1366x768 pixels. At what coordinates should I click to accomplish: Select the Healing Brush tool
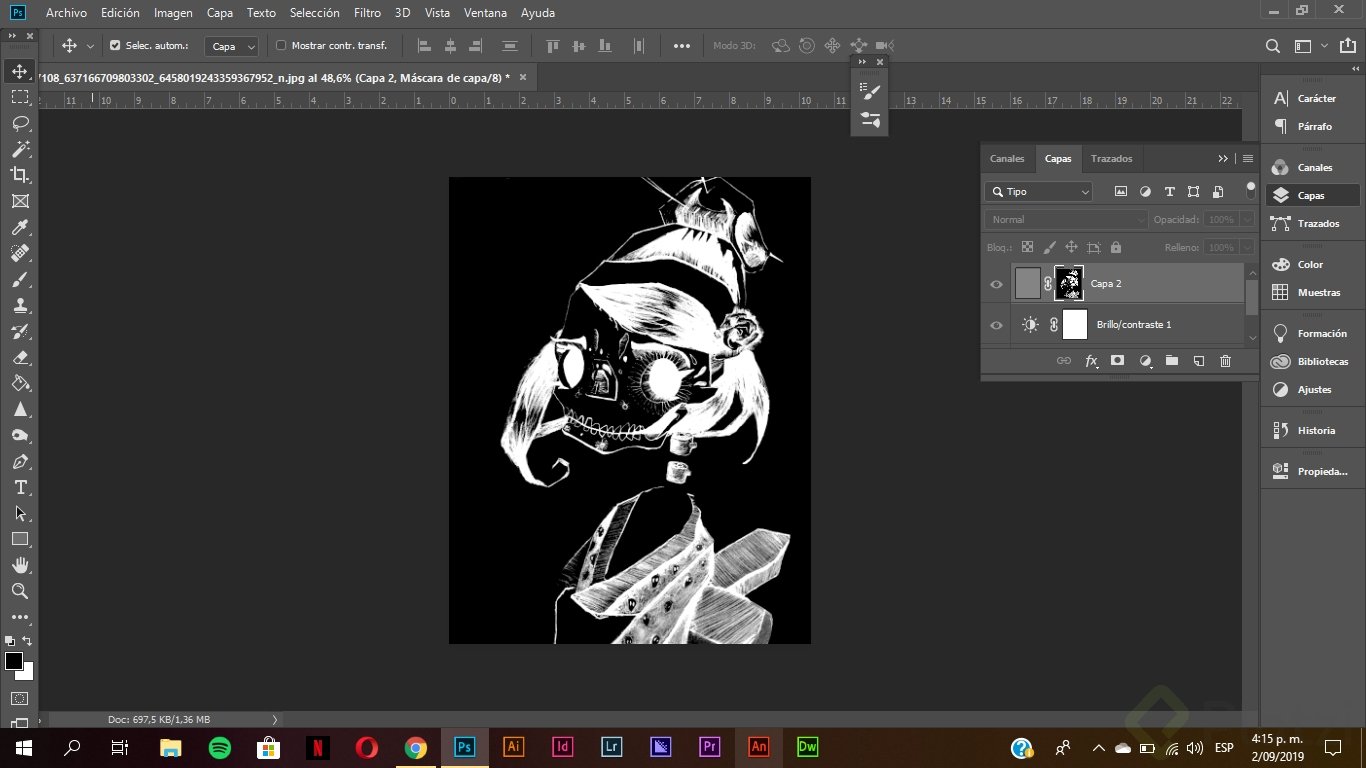(19, 253)
